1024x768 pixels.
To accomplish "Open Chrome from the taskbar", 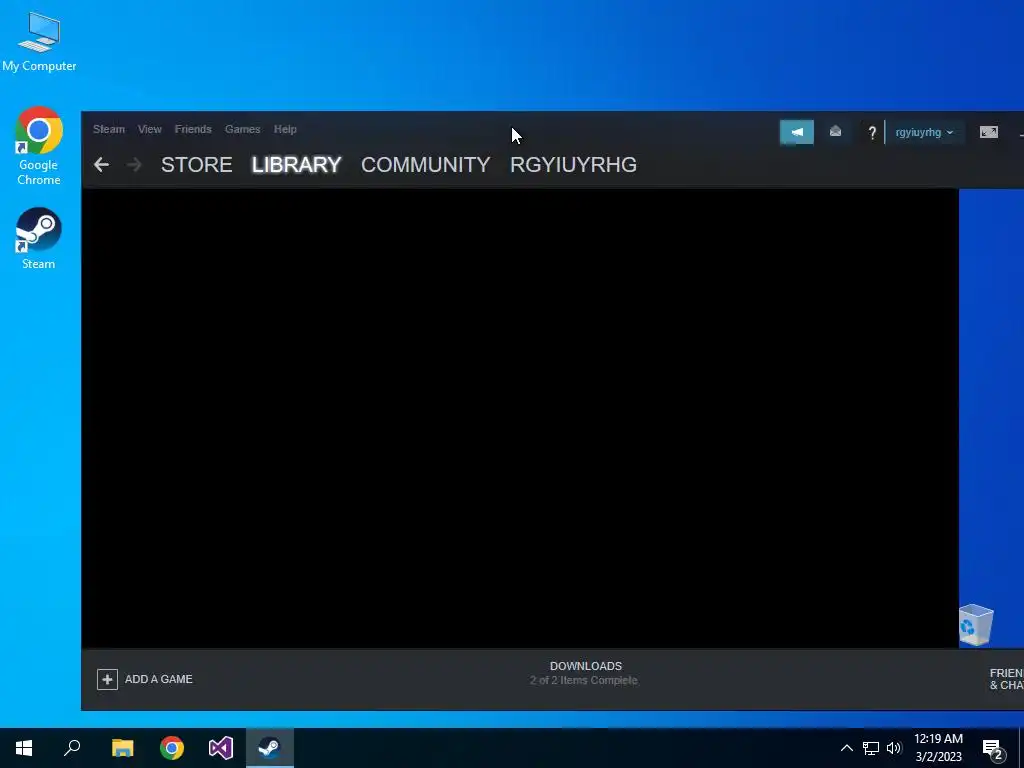I will [172, 748].
